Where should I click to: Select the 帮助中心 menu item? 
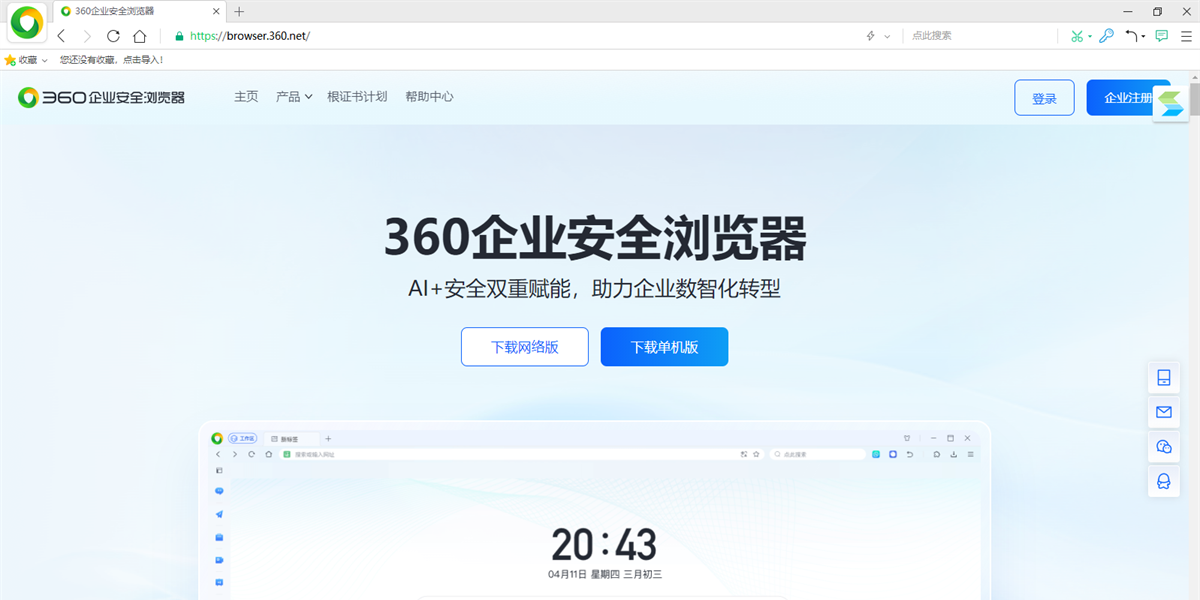429,97
